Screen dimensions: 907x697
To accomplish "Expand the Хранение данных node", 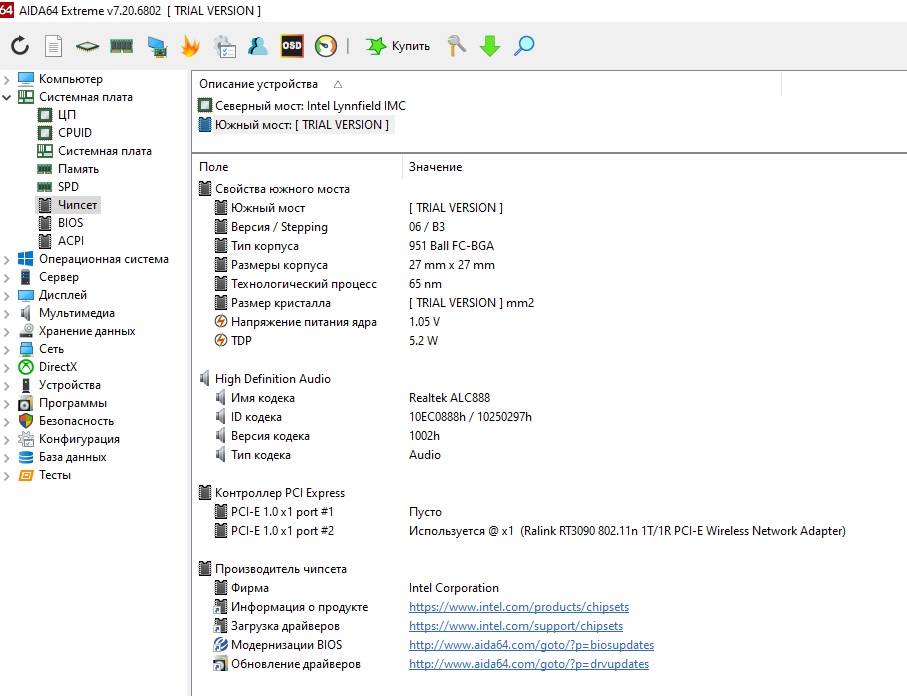I will [x=7, y=331].
